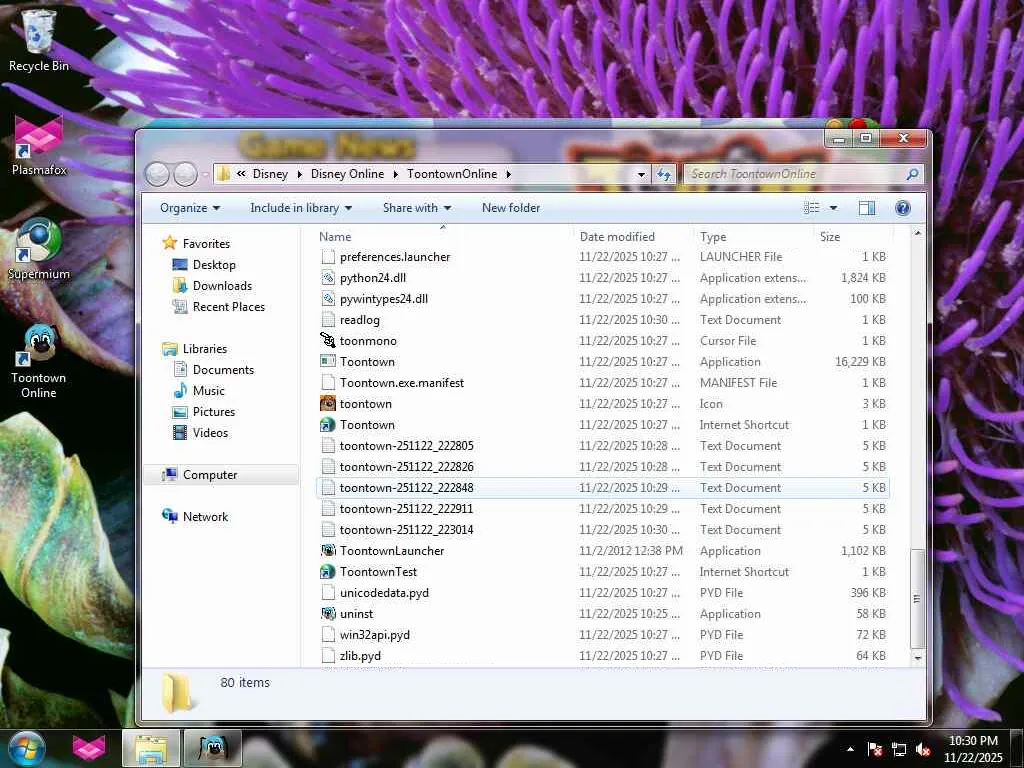Select the ToontownTest internet shortcut icon

pyautogui.click(x=328, y=571)
